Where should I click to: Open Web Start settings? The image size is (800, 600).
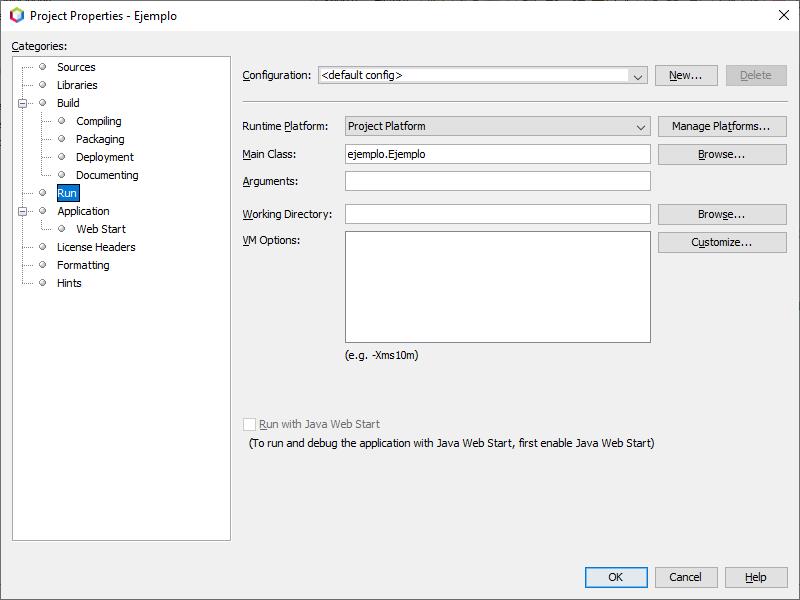coord(101,229)
